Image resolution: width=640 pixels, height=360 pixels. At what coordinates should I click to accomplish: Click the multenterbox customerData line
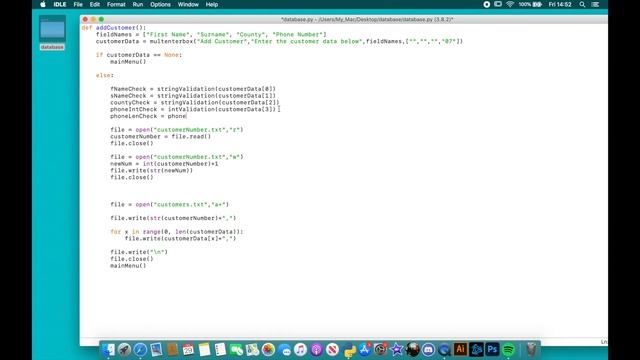click(x=279, y=41)
